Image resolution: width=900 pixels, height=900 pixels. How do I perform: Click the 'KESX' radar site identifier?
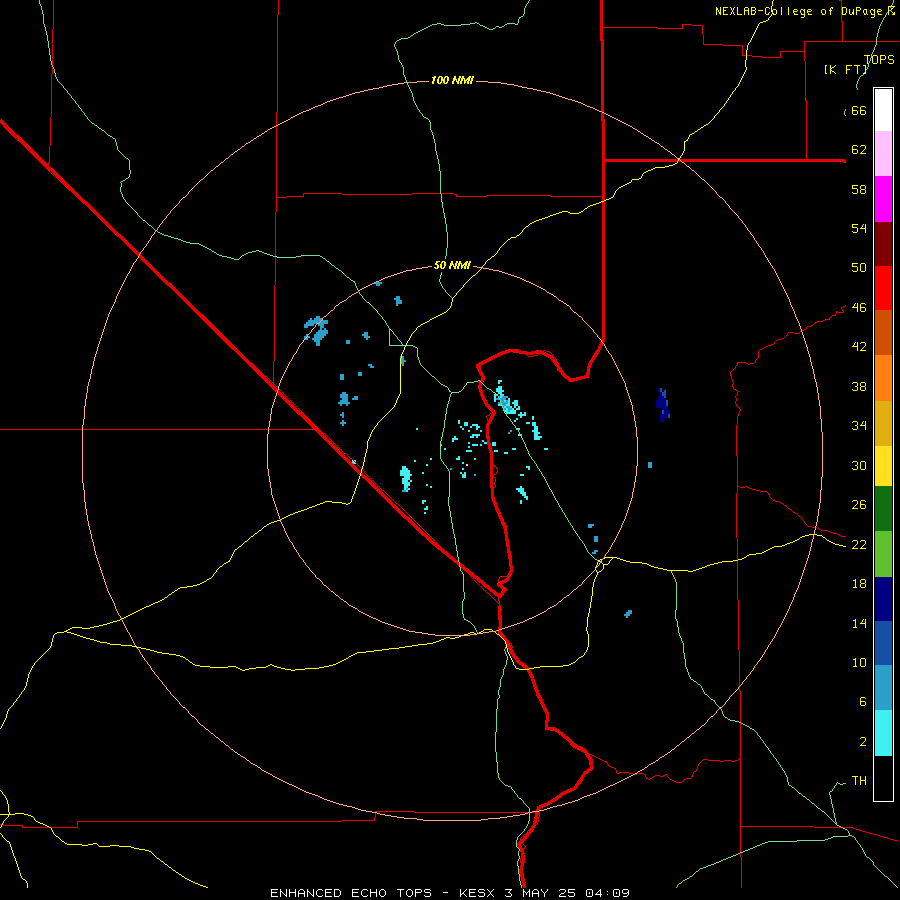[x=479, y=893]
